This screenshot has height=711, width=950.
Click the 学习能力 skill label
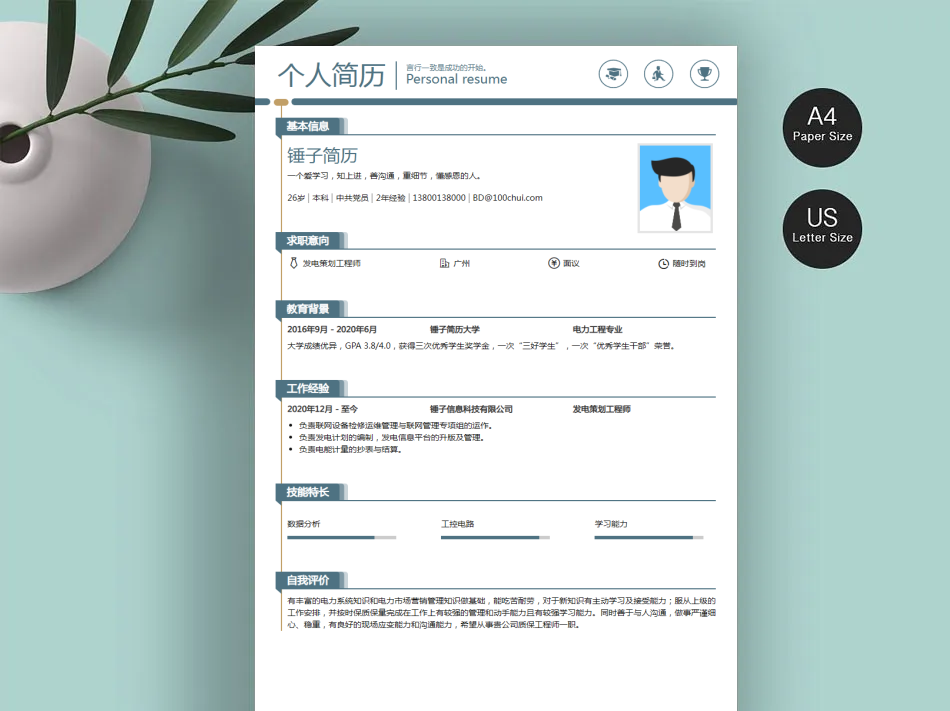click(x=611, y=524)
